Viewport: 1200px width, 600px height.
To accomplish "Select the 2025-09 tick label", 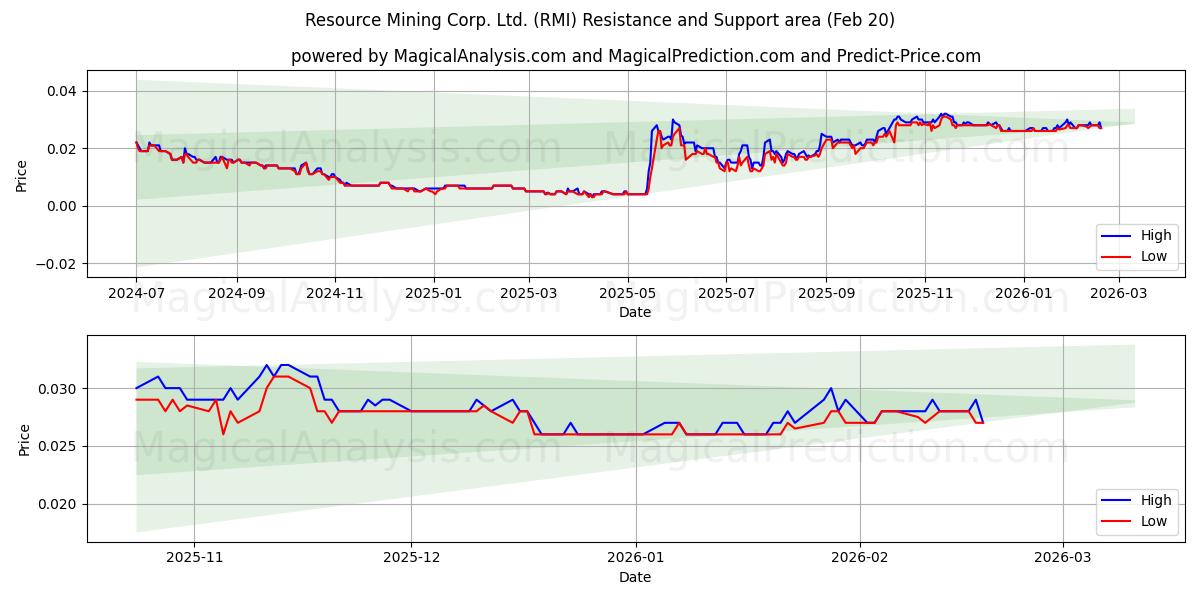I will coord(826,294).
